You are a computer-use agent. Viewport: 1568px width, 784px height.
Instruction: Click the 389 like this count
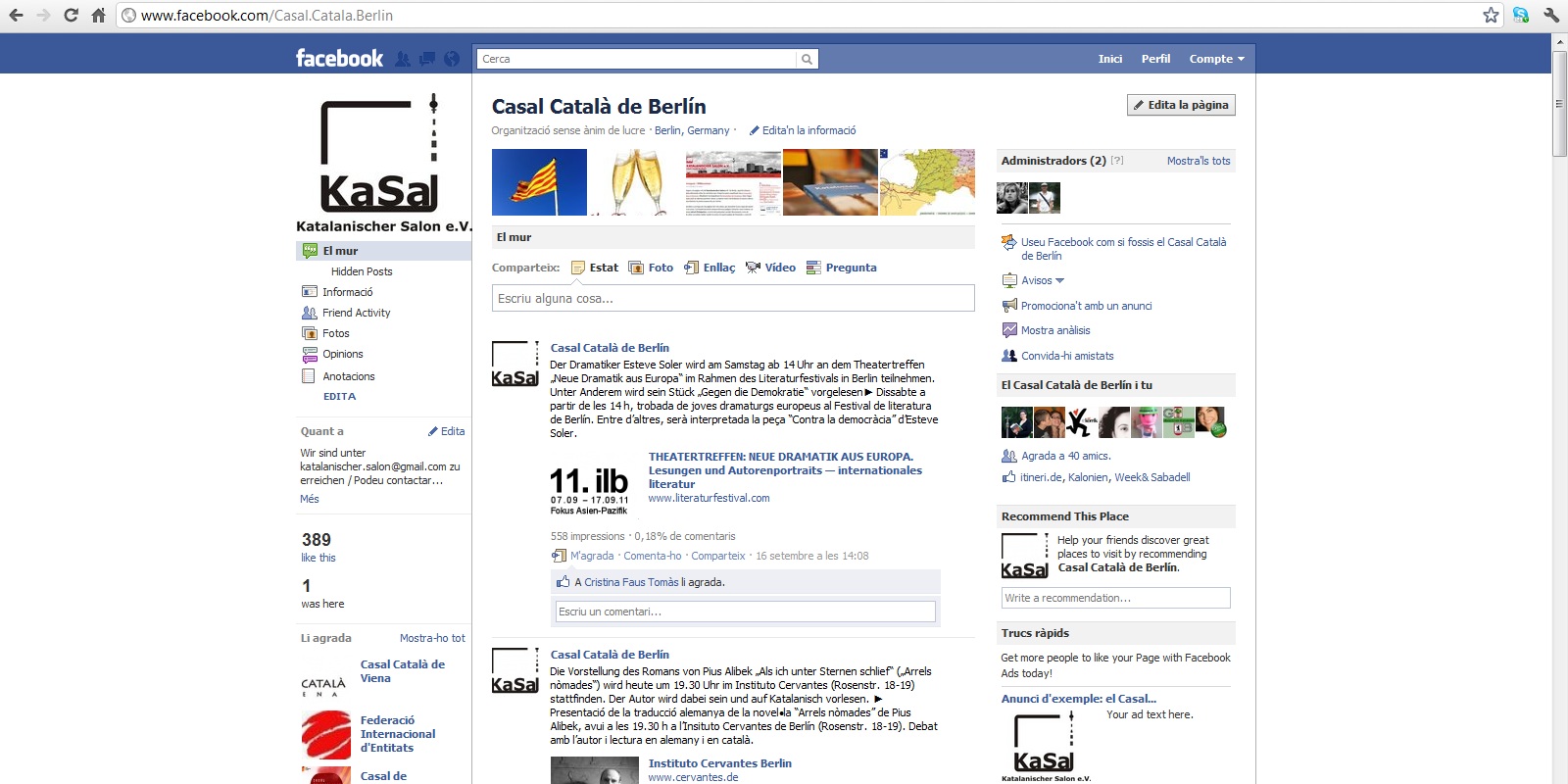[318, 547]
